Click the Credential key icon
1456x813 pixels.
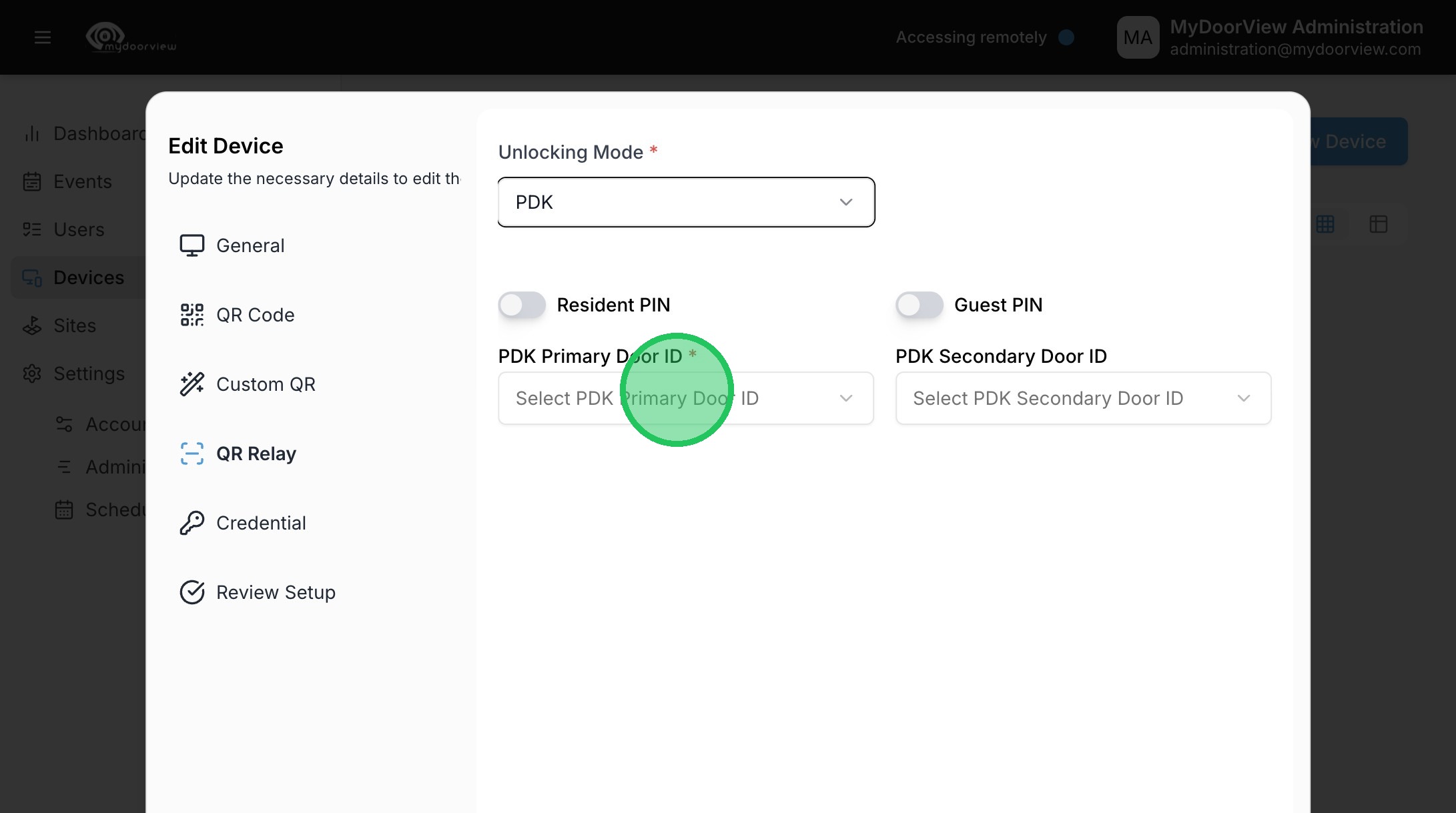click(192, 523)
